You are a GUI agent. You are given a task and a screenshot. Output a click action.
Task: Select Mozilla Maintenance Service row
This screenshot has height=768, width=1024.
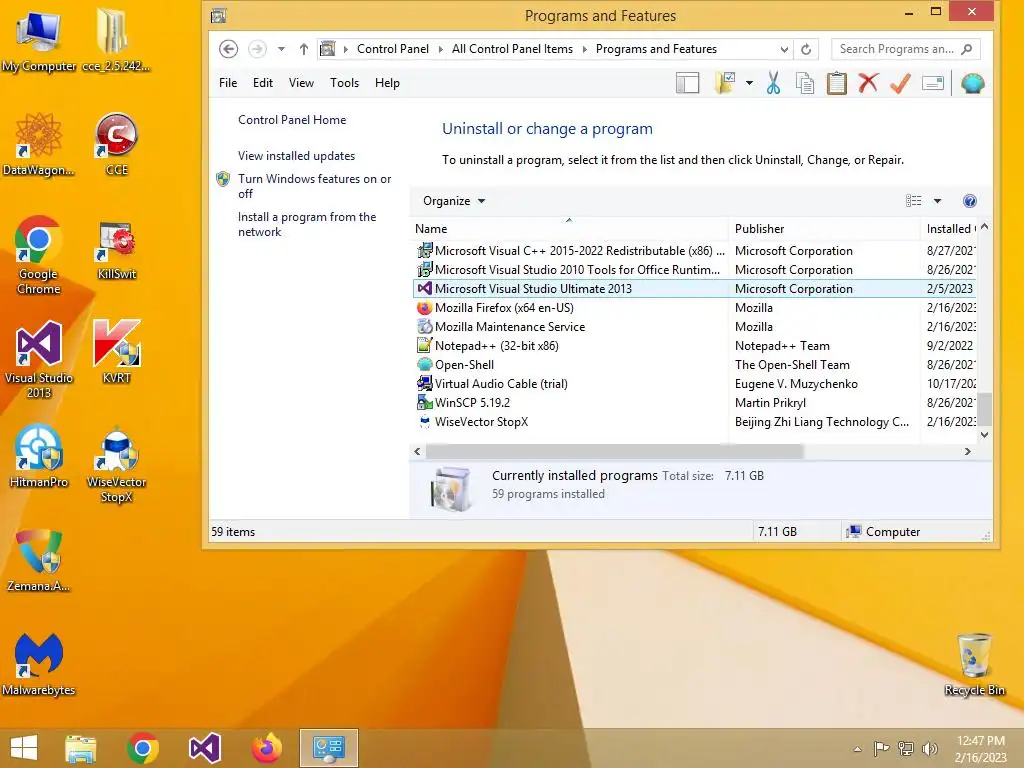(x=695, y=327)
